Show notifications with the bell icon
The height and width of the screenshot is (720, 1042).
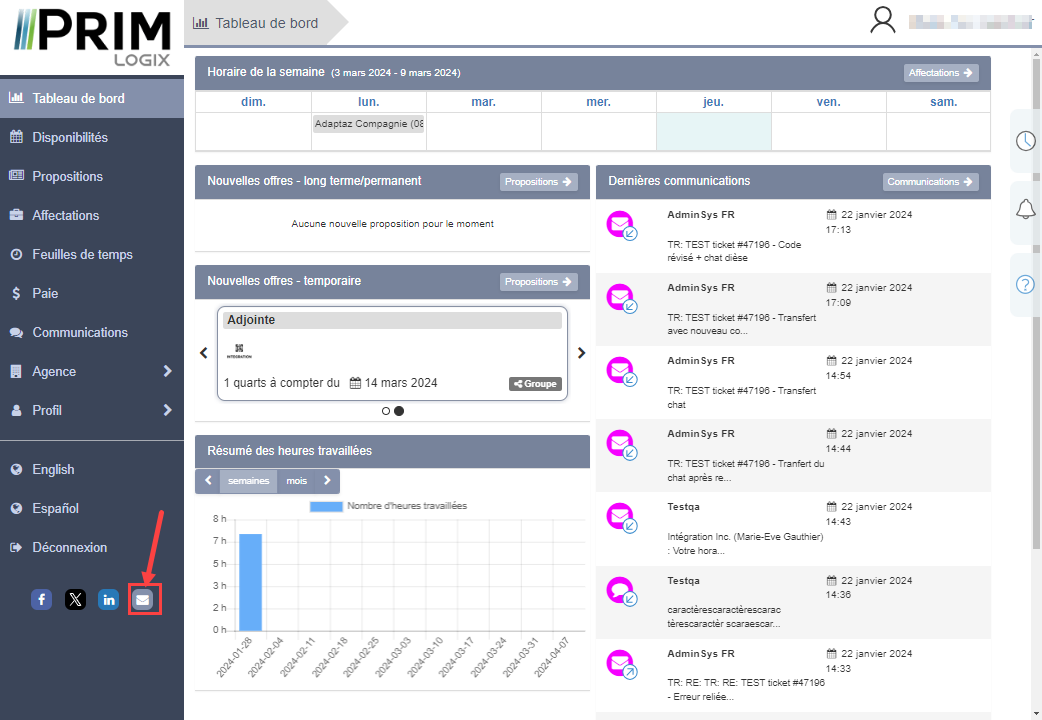(x=1025, y=209)
